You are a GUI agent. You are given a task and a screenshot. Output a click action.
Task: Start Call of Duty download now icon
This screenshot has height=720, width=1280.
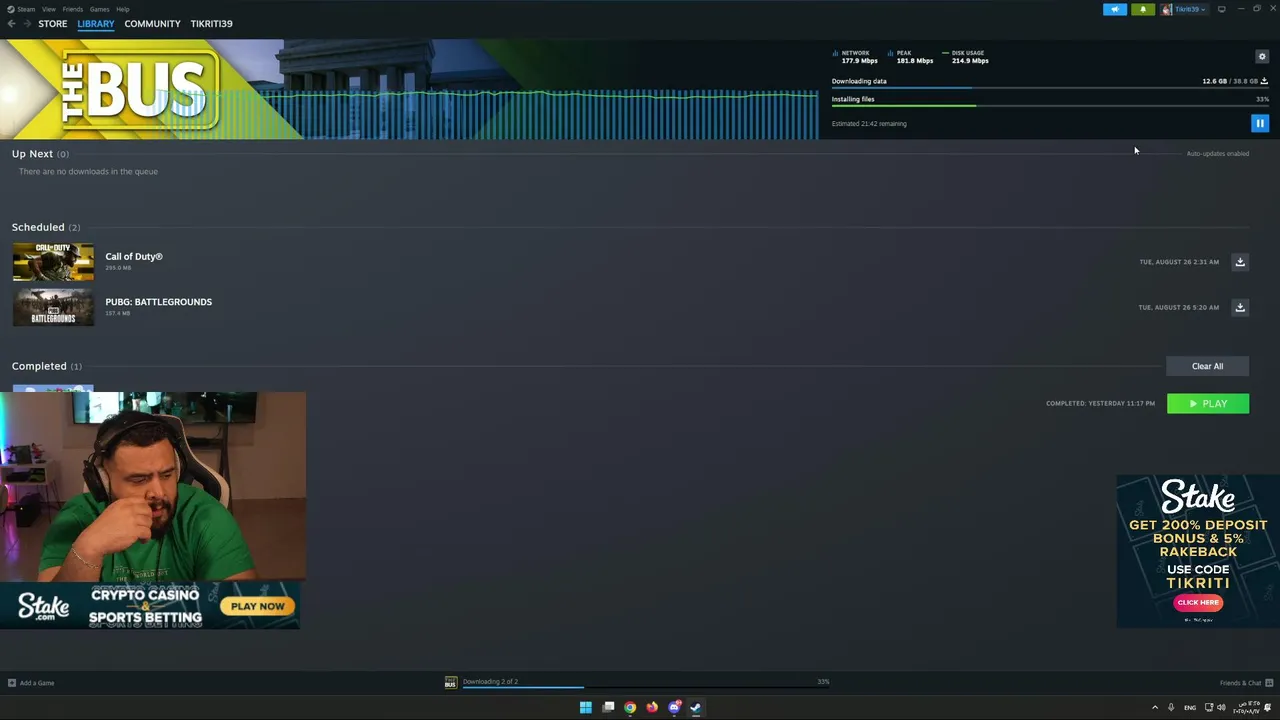pyautogui.click(x=1240, y=262)
